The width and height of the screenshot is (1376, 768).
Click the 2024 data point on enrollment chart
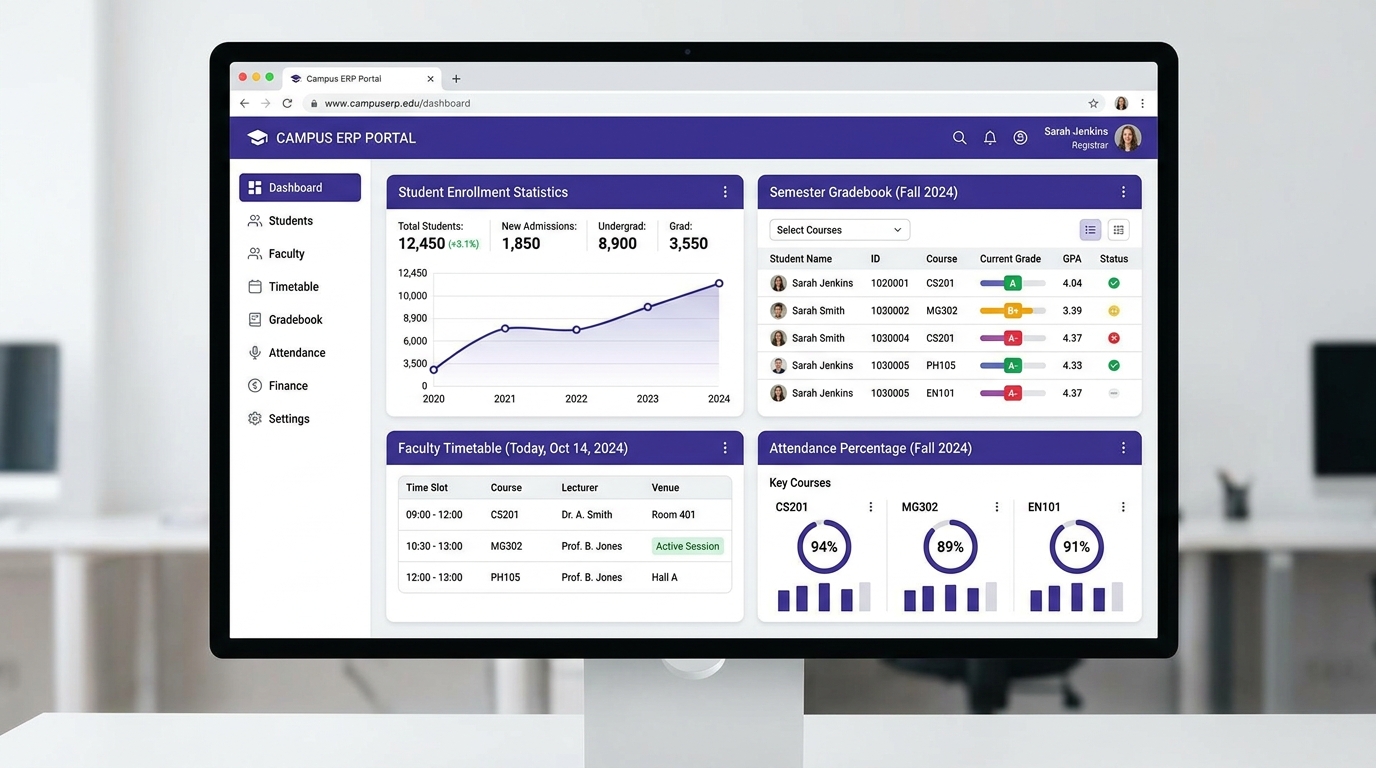719,284
